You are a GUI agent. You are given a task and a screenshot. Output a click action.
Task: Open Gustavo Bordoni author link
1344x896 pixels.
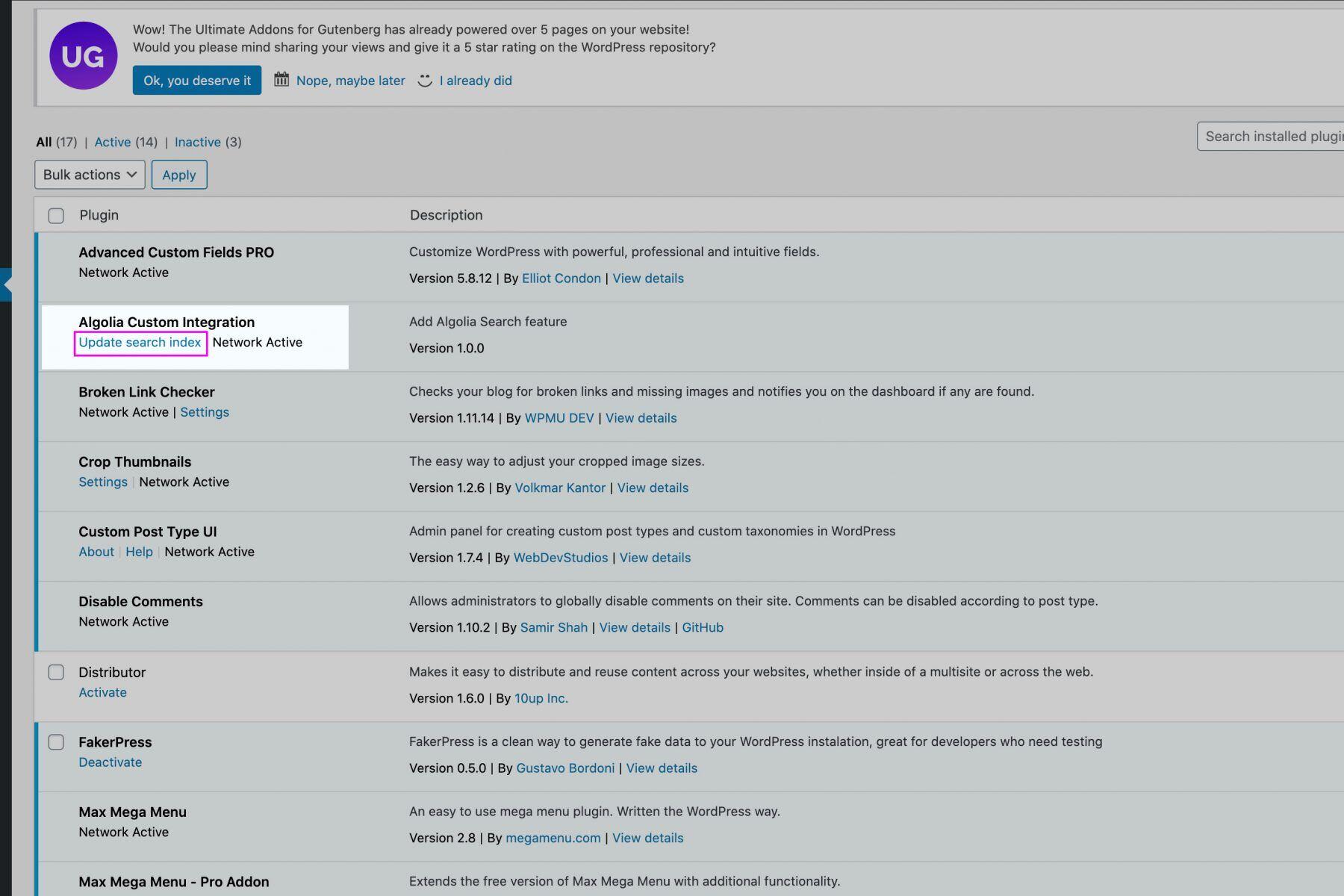pos(565,768)
